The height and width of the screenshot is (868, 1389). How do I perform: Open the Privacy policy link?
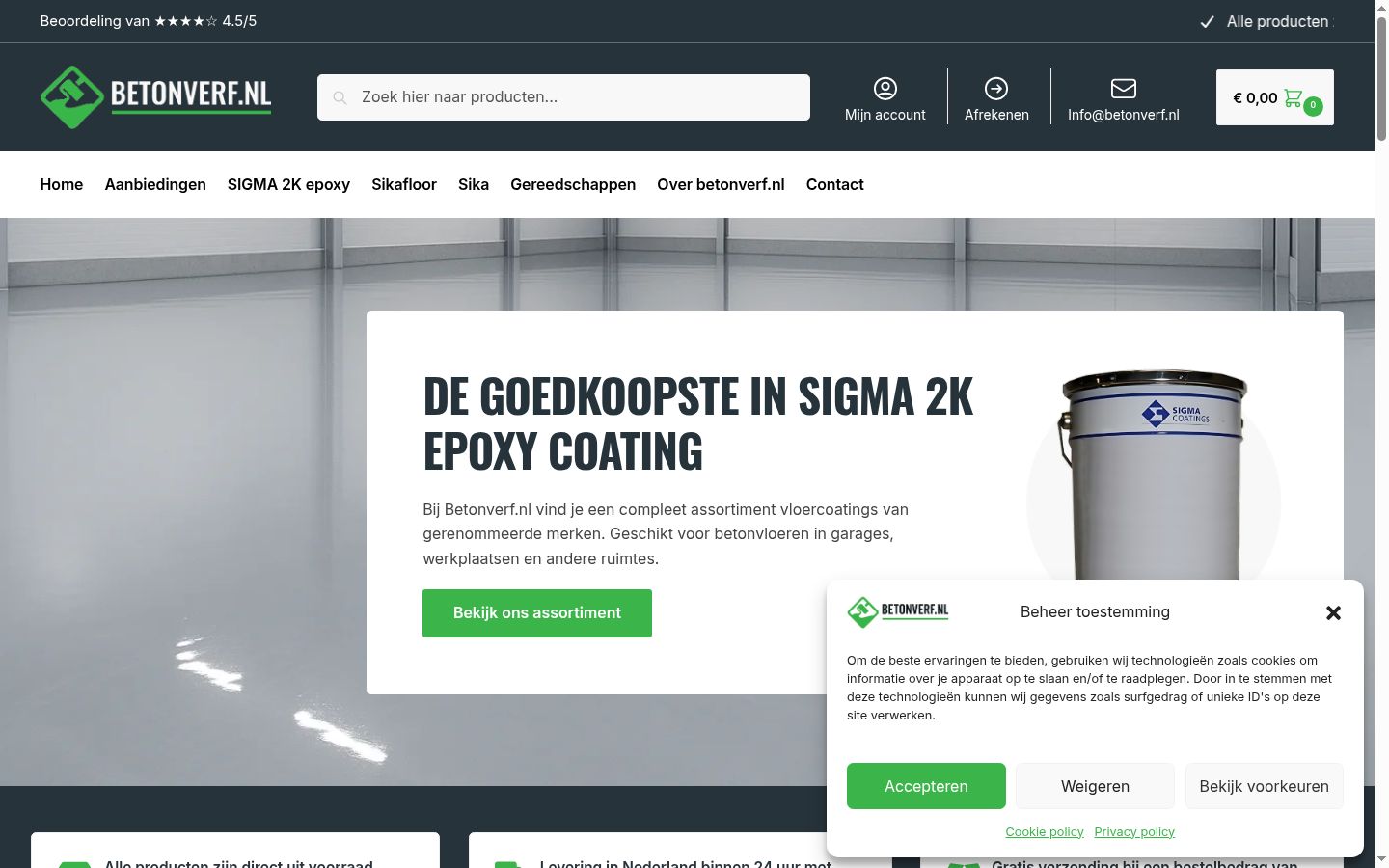pyautogui.click(x=1134, y=831)
